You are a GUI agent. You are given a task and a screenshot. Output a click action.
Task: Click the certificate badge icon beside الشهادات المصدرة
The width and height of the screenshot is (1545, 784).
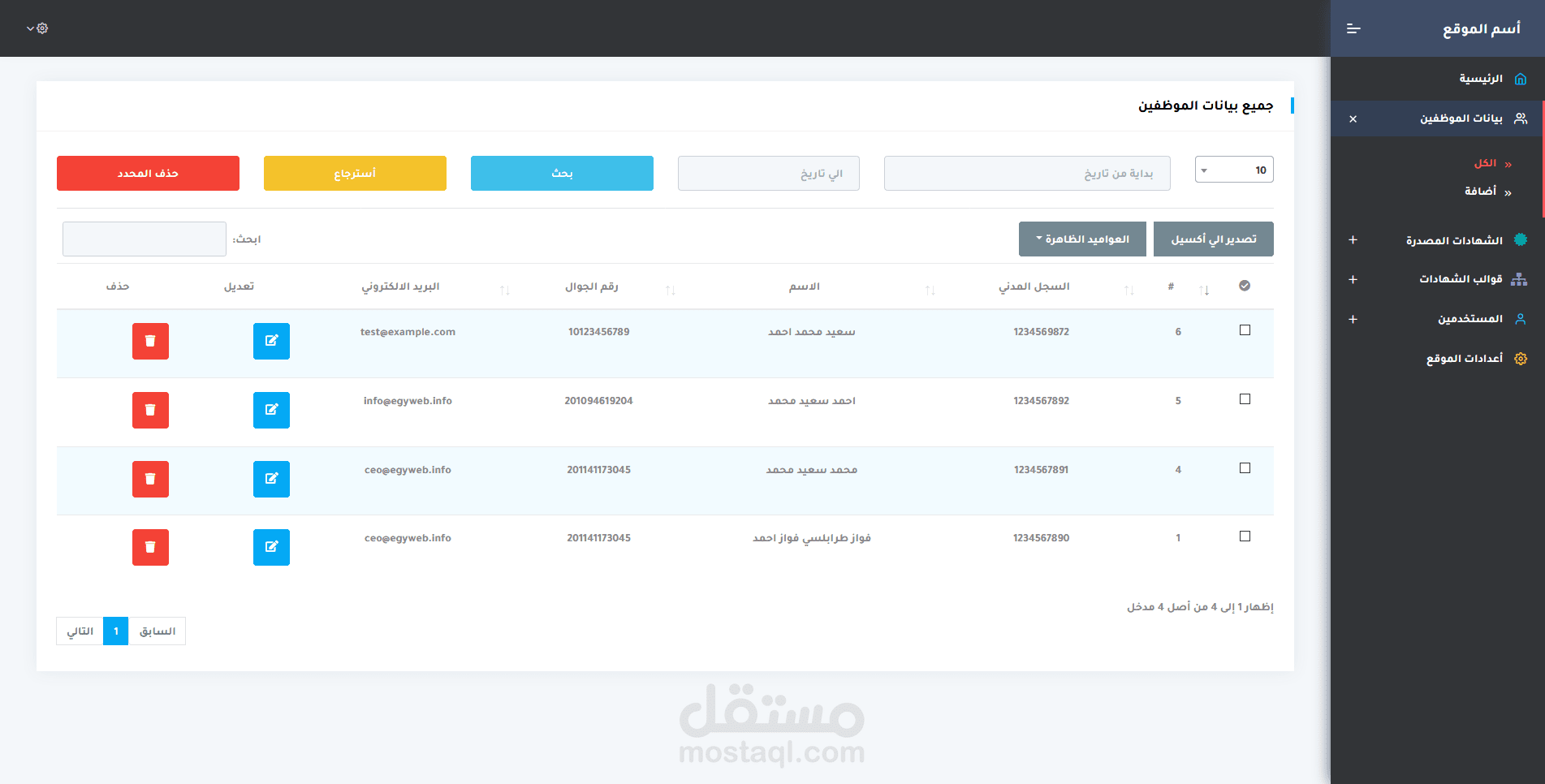click(1521, 239)
